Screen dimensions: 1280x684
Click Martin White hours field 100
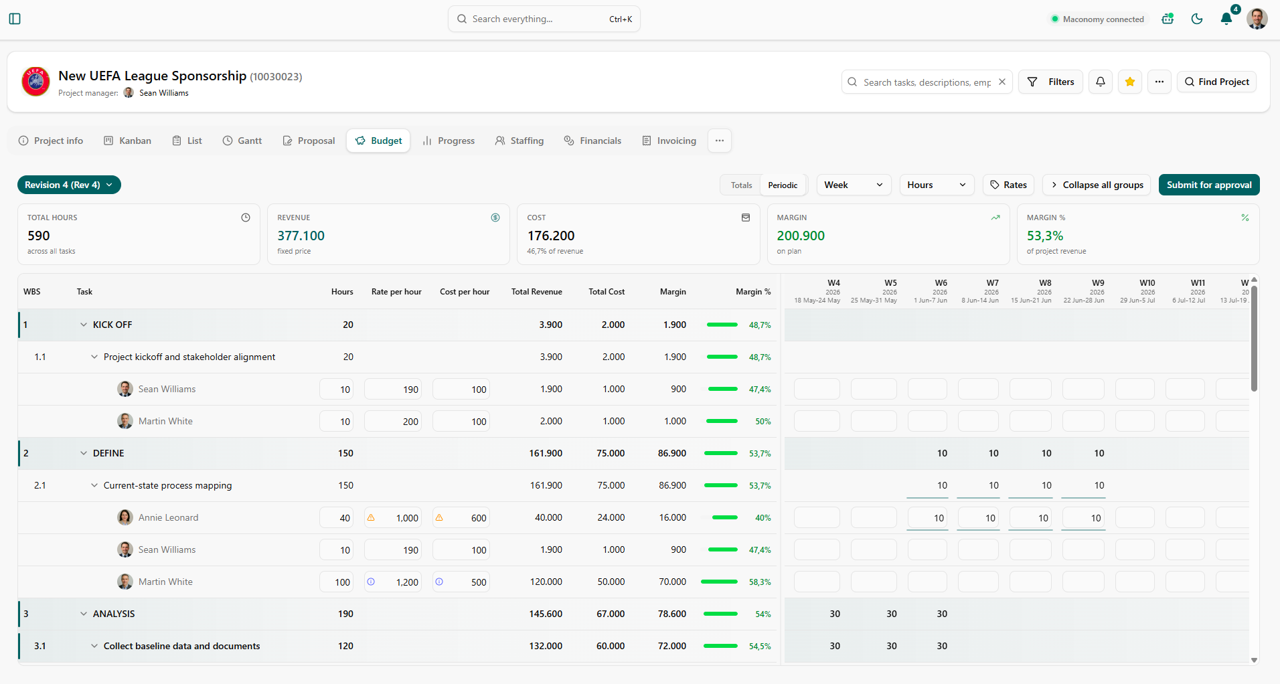click(336, 582)
